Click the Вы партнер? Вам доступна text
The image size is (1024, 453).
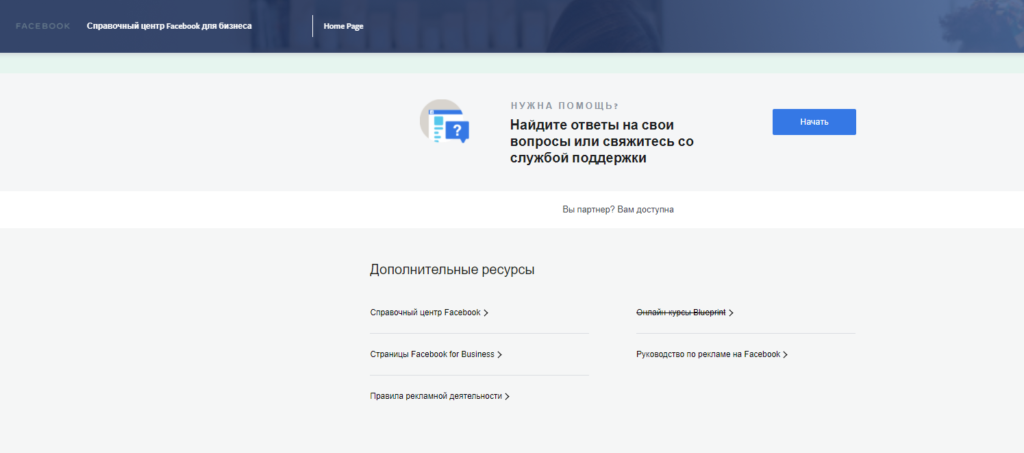tap(618, 210)
